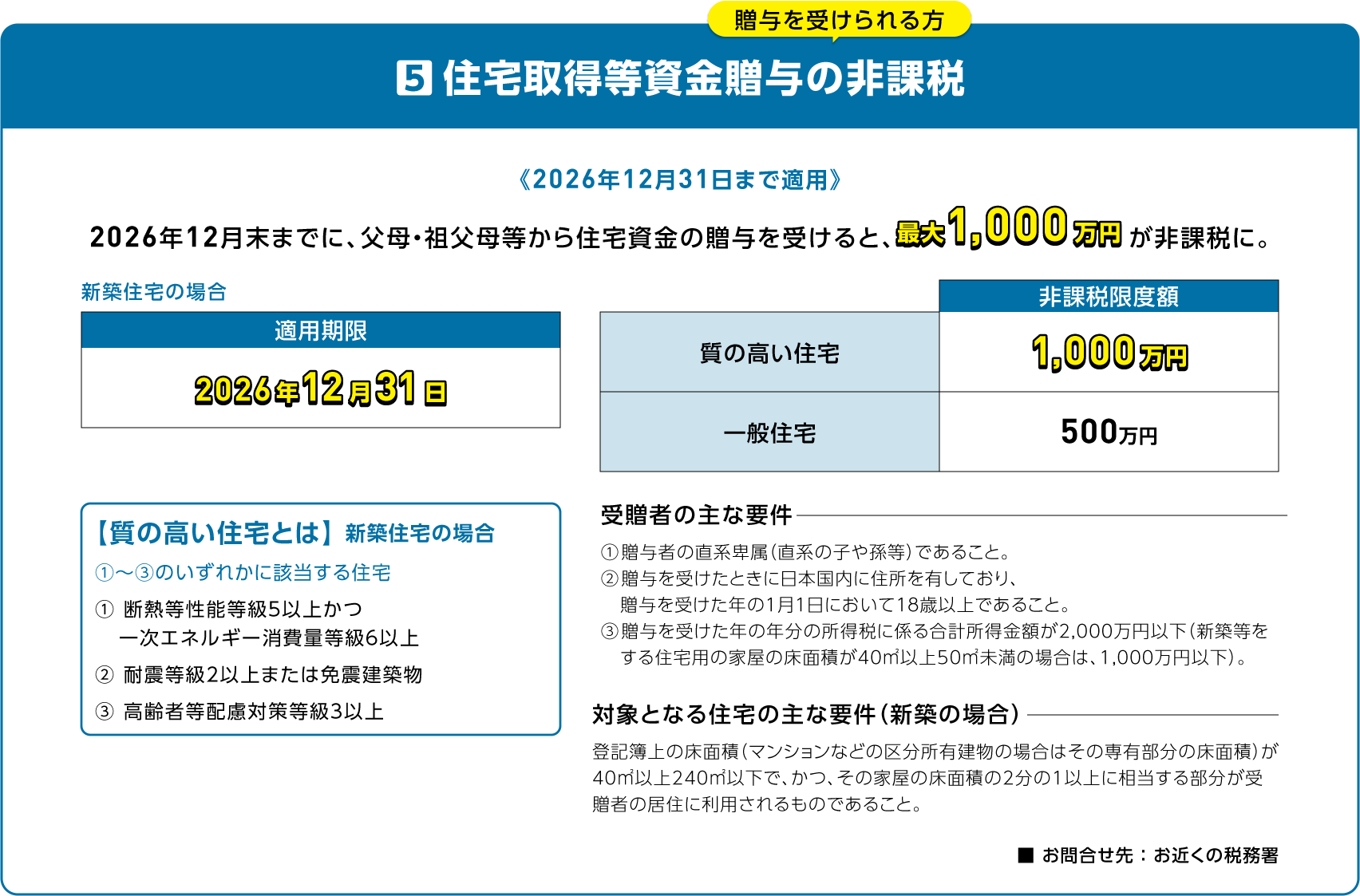1360x896 pixels.
Task: Click the line '贈者の居住に利用されるものであること。'
Action: [757, 804]
